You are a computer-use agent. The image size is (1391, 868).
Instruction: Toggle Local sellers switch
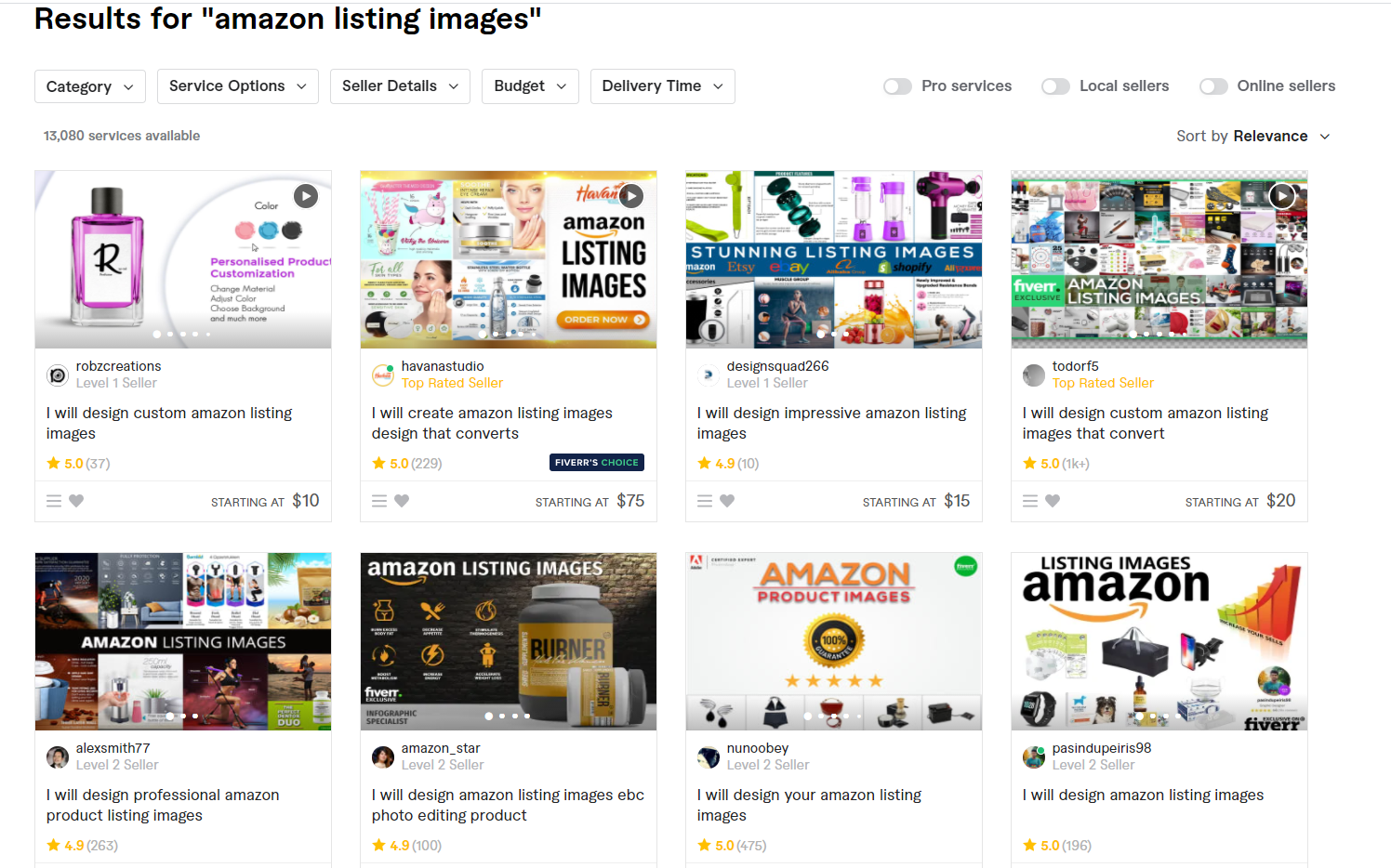point(1055,86)
